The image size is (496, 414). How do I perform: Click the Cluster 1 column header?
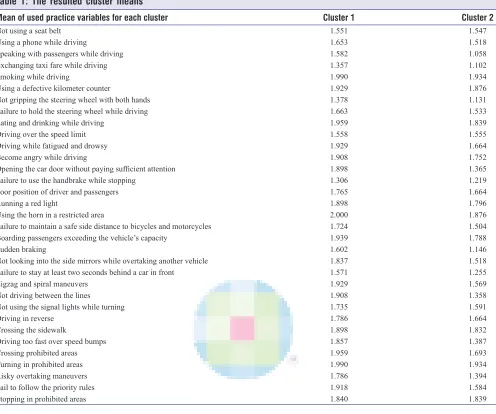[x=338, y=18]
